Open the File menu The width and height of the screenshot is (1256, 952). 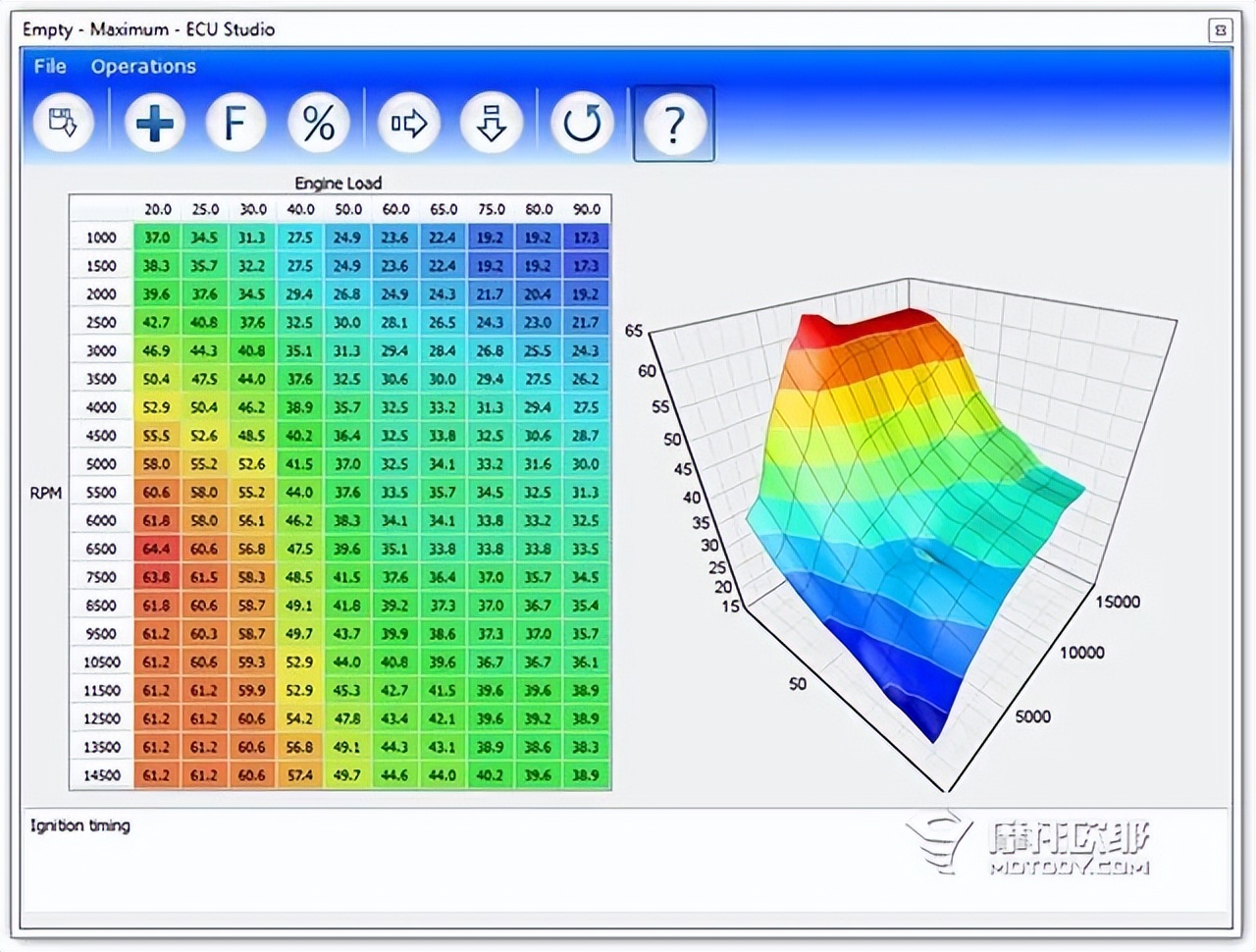tap(50, 67)
